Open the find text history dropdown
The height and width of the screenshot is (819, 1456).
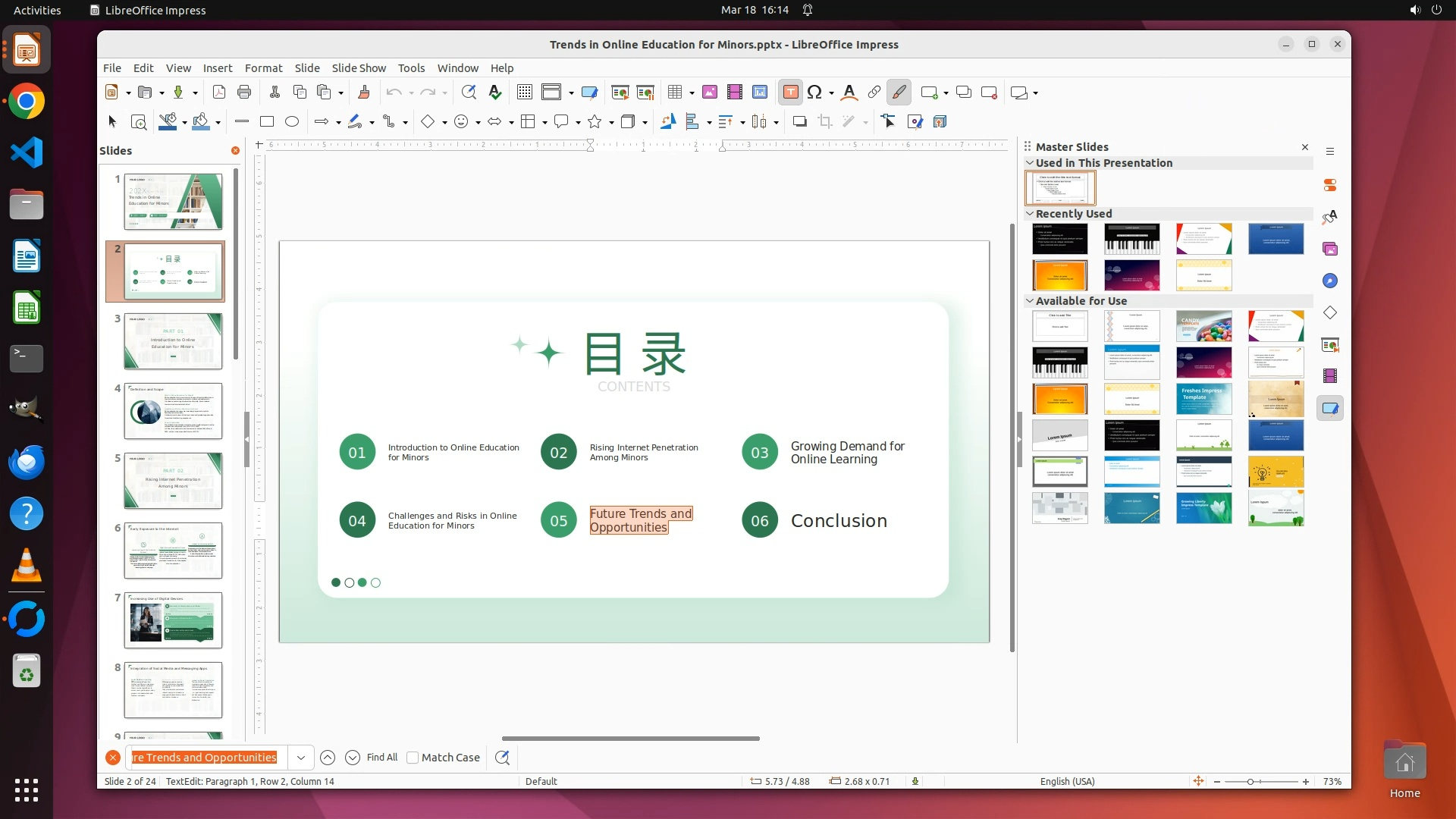pos(301,758)
